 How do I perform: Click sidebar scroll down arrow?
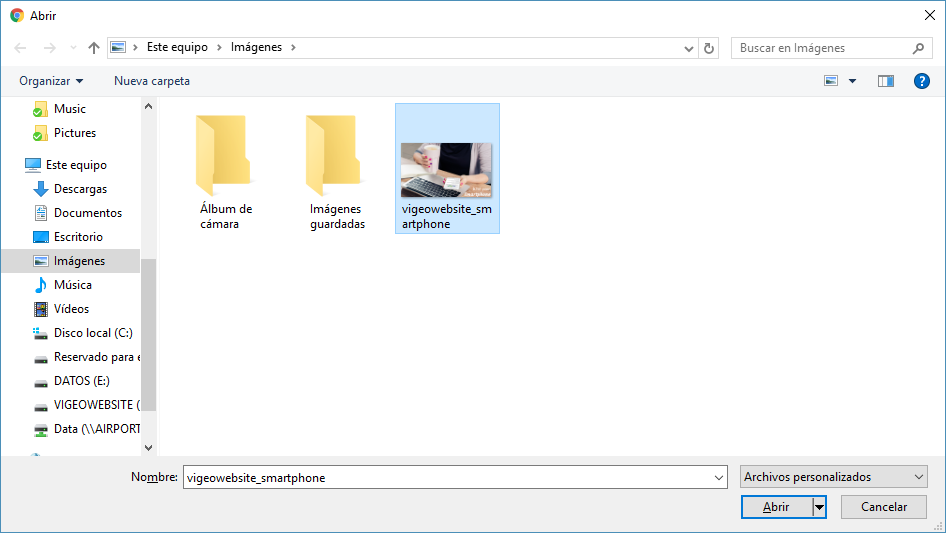pyautogui.click(x=148, y=448)
